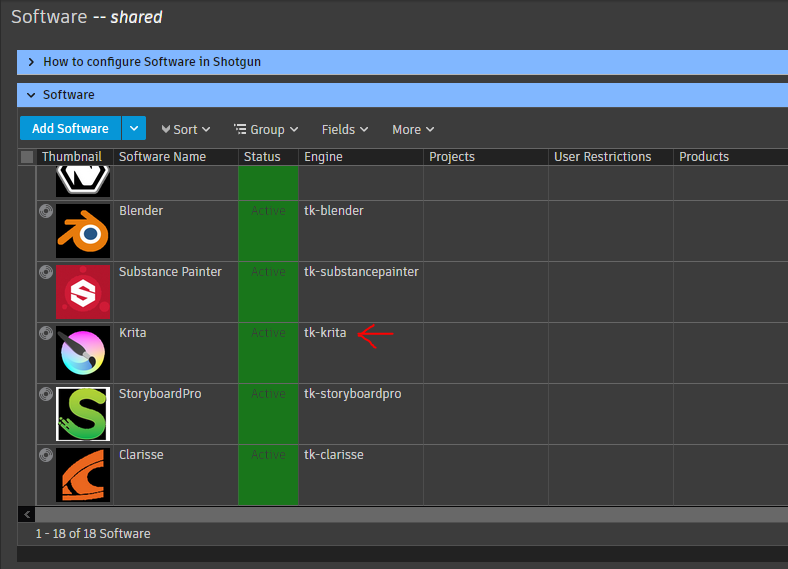Screen dimensions: 788x569
Task: Click the Clarisse logo thumbnail
Action: (83, 475)
